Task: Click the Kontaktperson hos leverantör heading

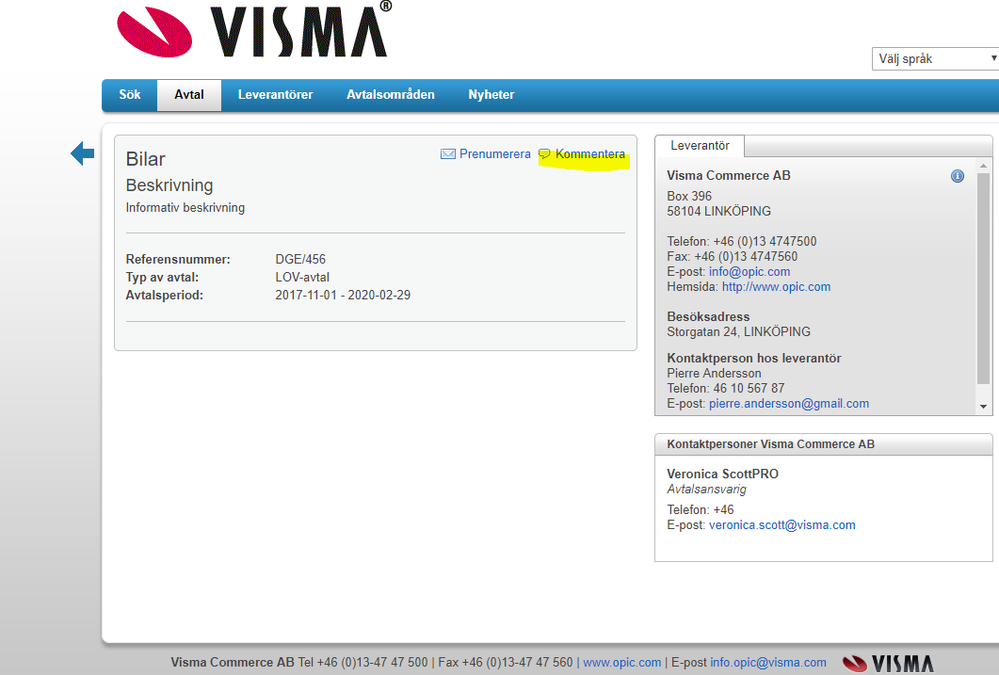Action: (x=754, y=358)
